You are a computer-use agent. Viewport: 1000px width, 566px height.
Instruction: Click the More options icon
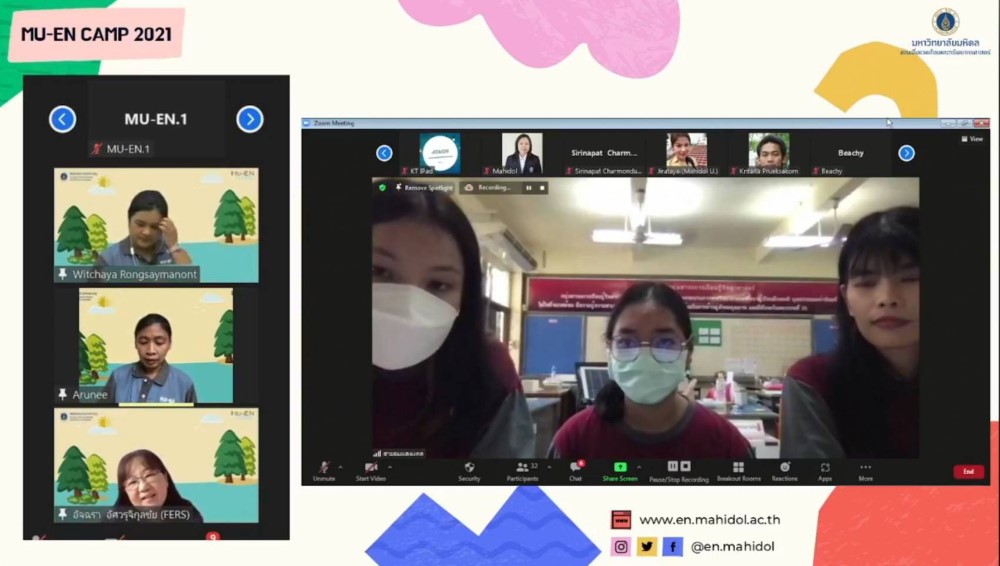[x=865, y=468]
